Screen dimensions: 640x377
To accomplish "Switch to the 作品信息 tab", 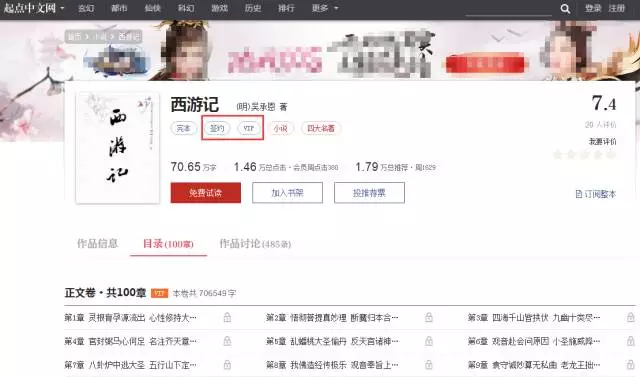I will [x=98, y=244].
